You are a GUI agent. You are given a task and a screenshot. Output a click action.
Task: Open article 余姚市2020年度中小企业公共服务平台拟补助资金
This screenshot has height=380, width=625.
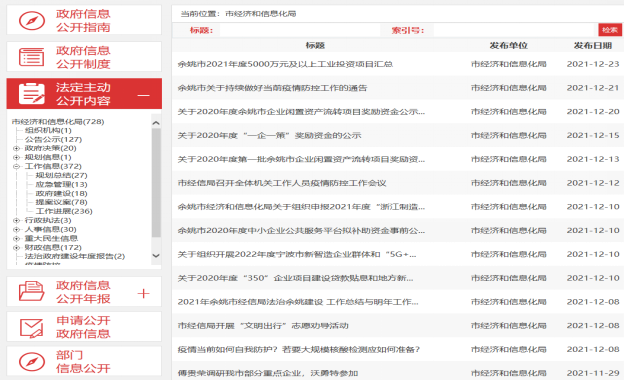(x=301, y=231)
